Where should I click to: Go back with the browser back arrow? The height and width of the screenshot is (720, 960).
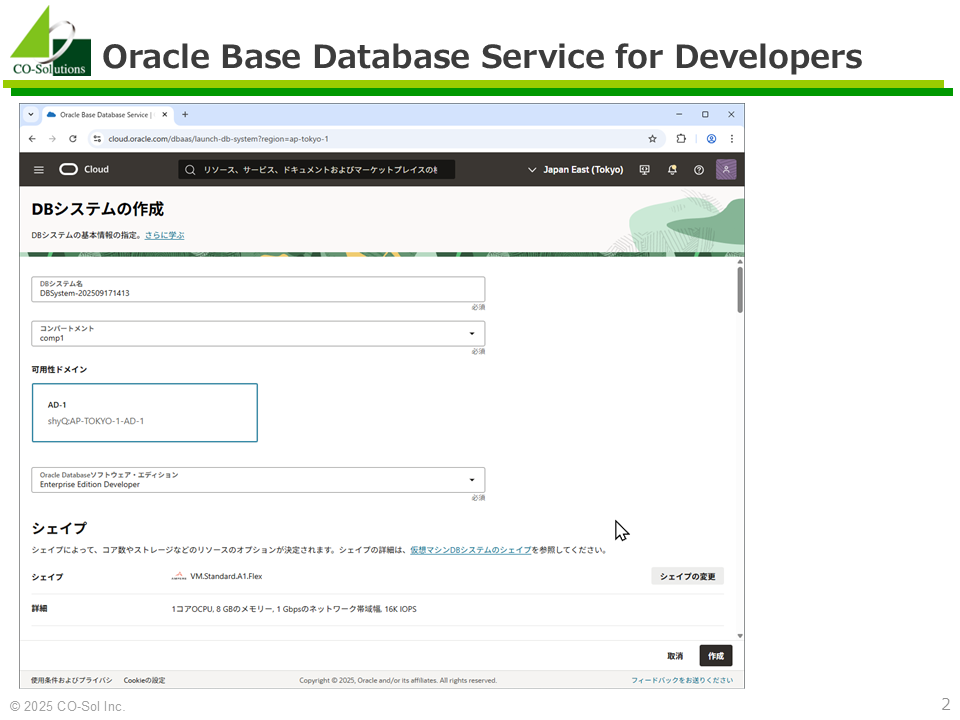[x=32, y=139]
